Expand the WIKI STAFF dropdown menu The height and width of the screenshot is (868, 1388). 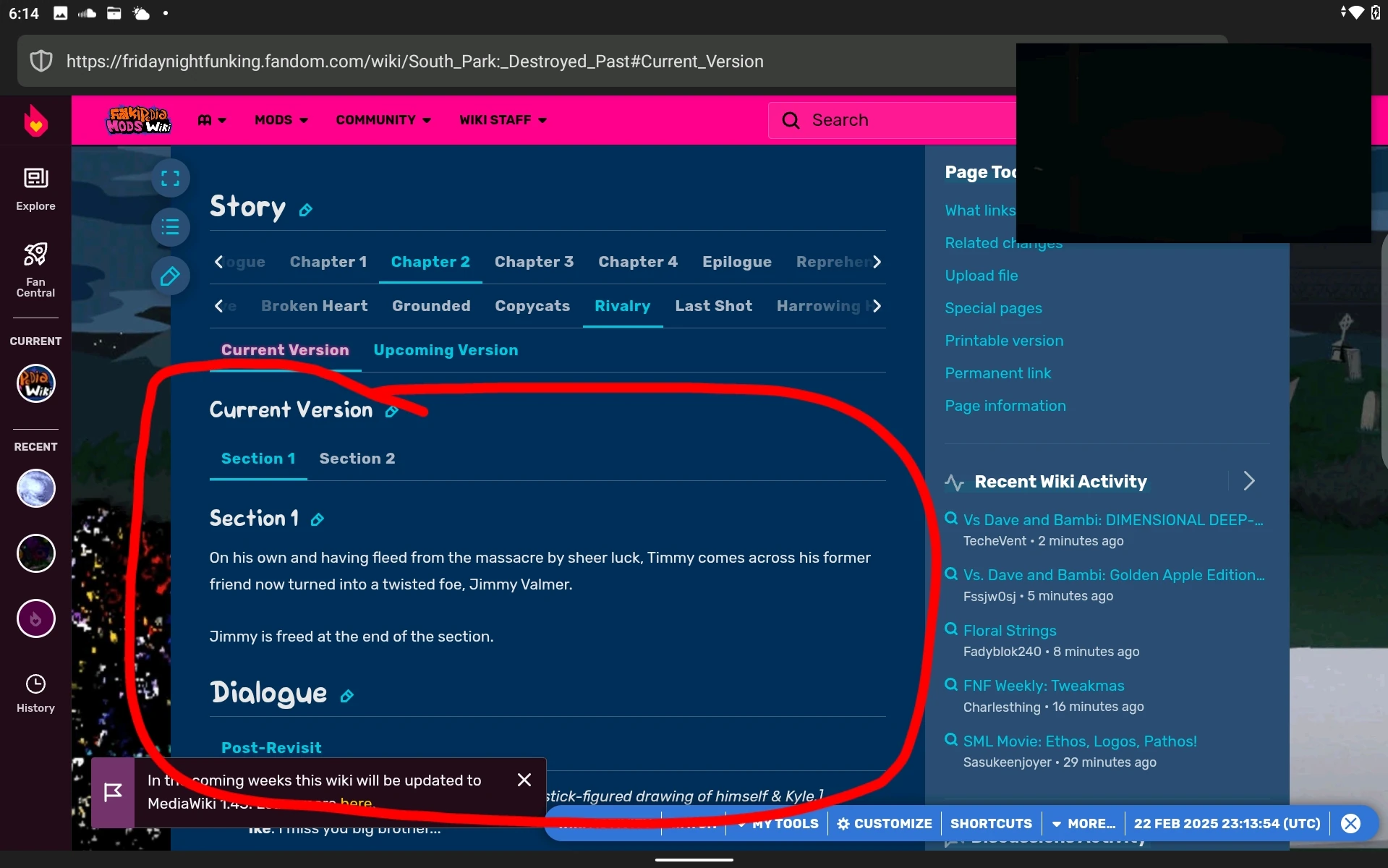[x=503, y=120]
